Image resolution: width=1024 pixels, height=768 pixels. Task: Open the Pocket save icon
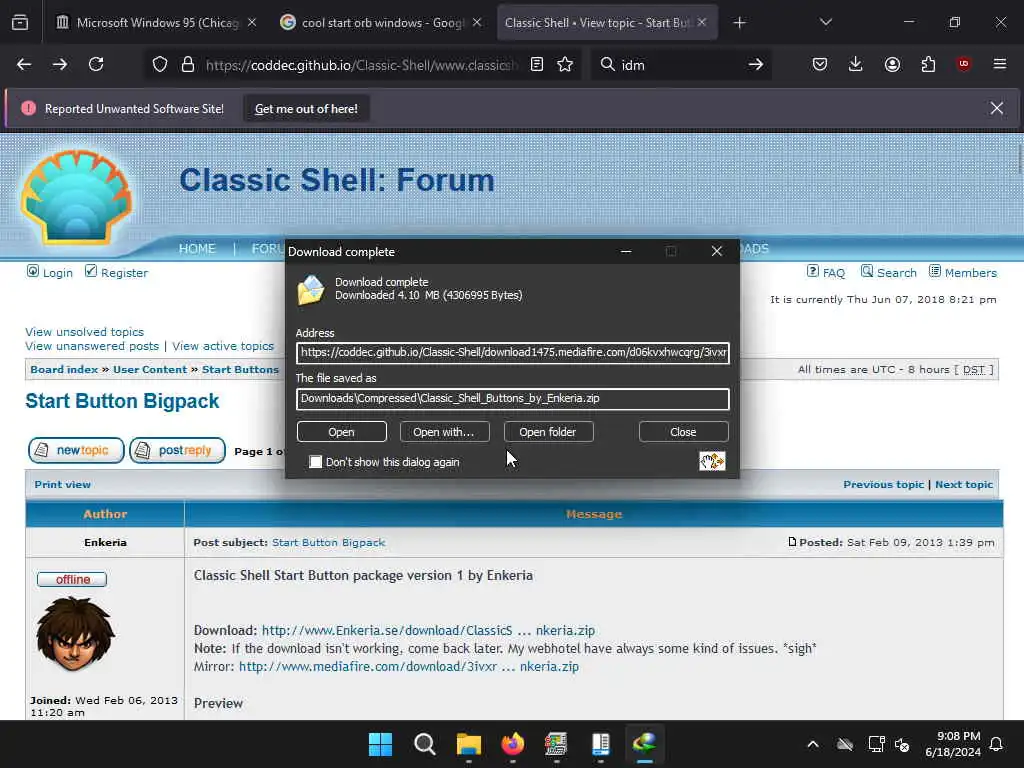point(820,64)
